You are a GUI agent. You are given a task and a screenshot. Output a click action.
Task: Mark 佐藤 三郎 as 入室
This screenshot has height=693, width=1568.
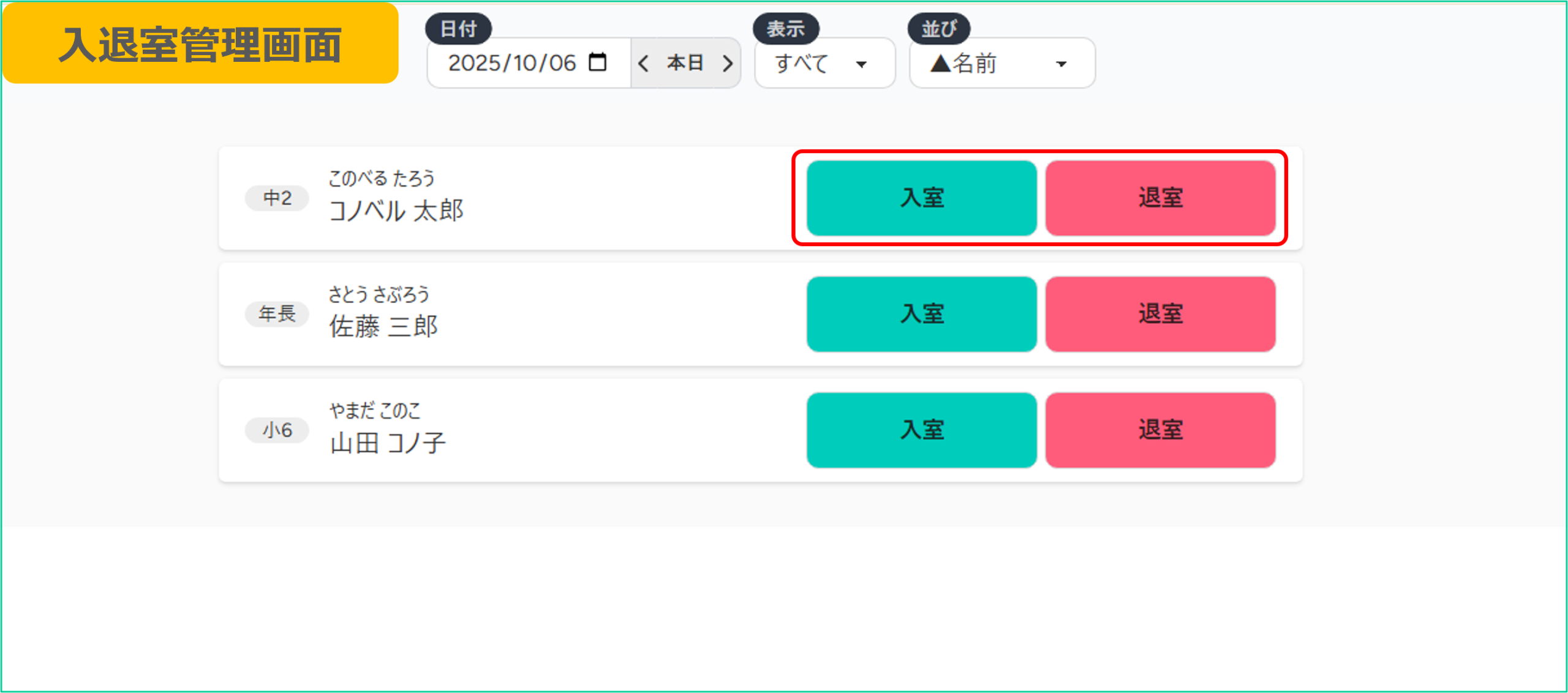coord(921,314)
